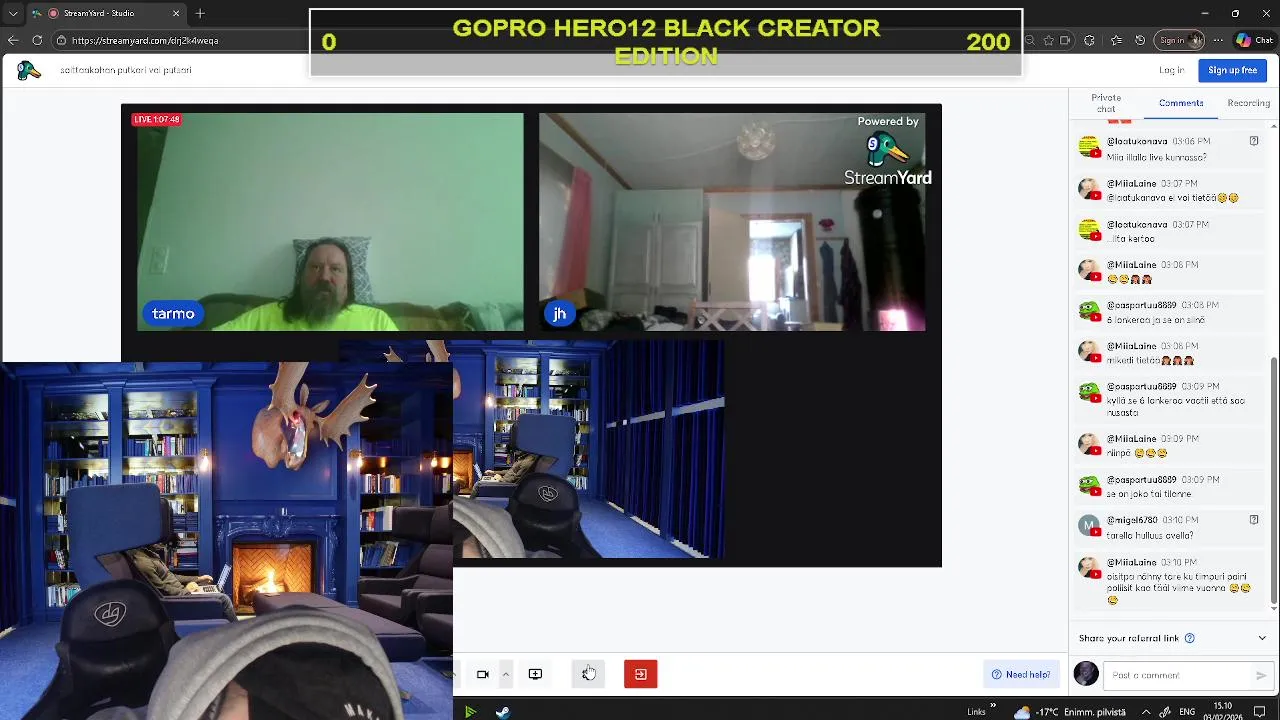
Task: Click the red leave studio button
Action: point(641,674)
